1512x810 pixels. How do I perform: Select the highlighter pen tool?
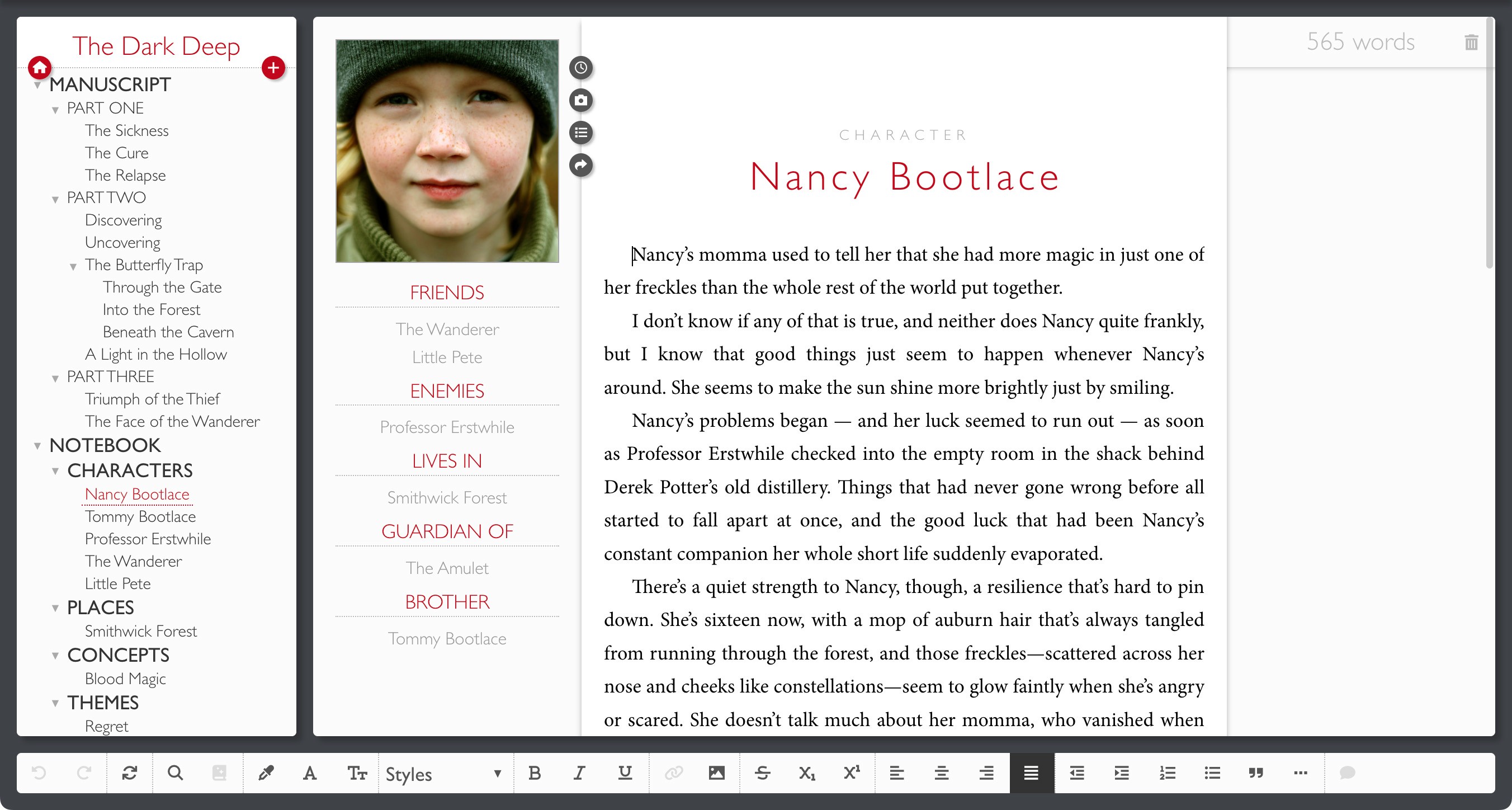[266, 773]
